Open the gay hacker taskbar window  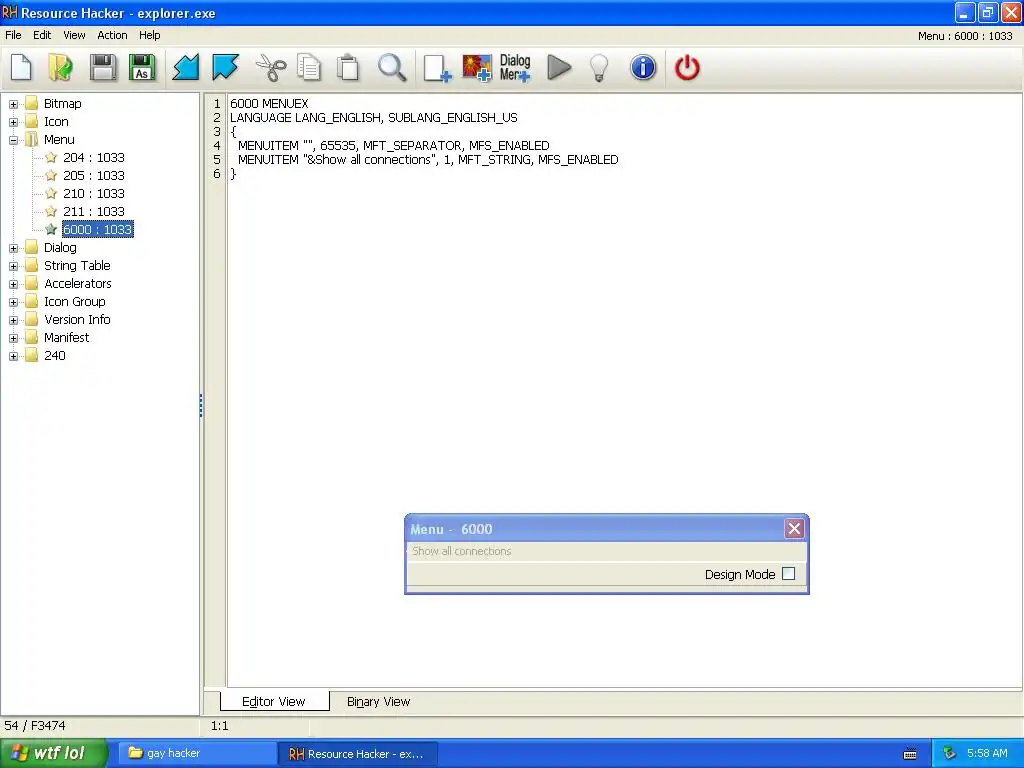196,753
